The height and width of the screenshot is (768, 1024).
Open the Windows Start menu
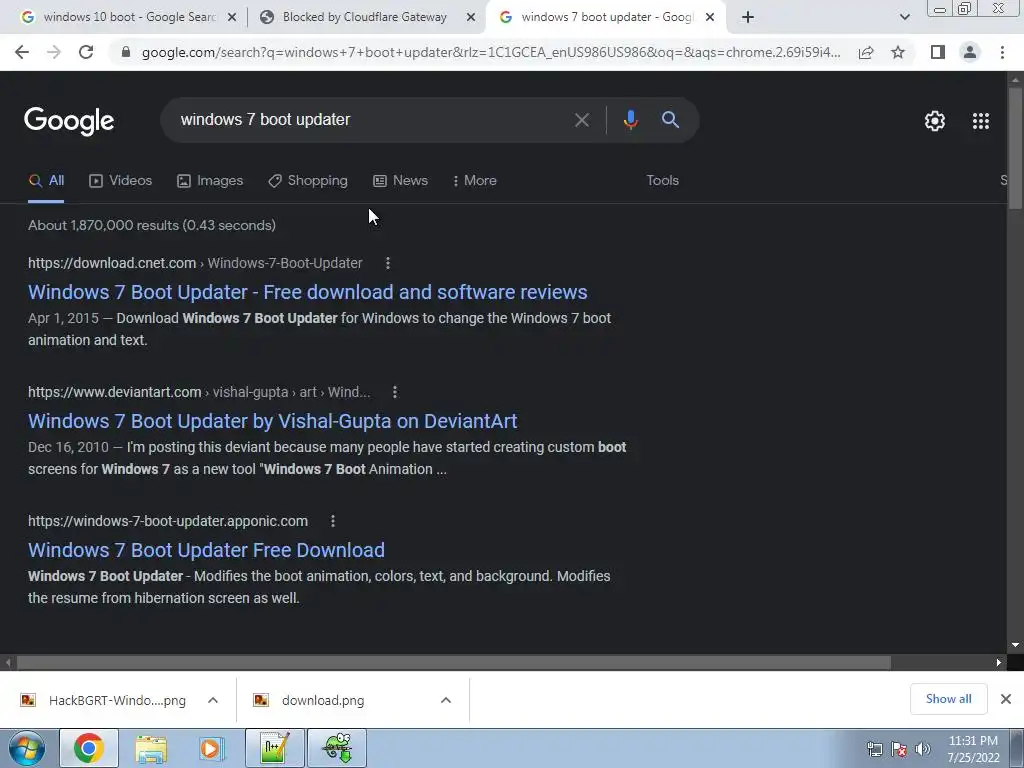27,748
